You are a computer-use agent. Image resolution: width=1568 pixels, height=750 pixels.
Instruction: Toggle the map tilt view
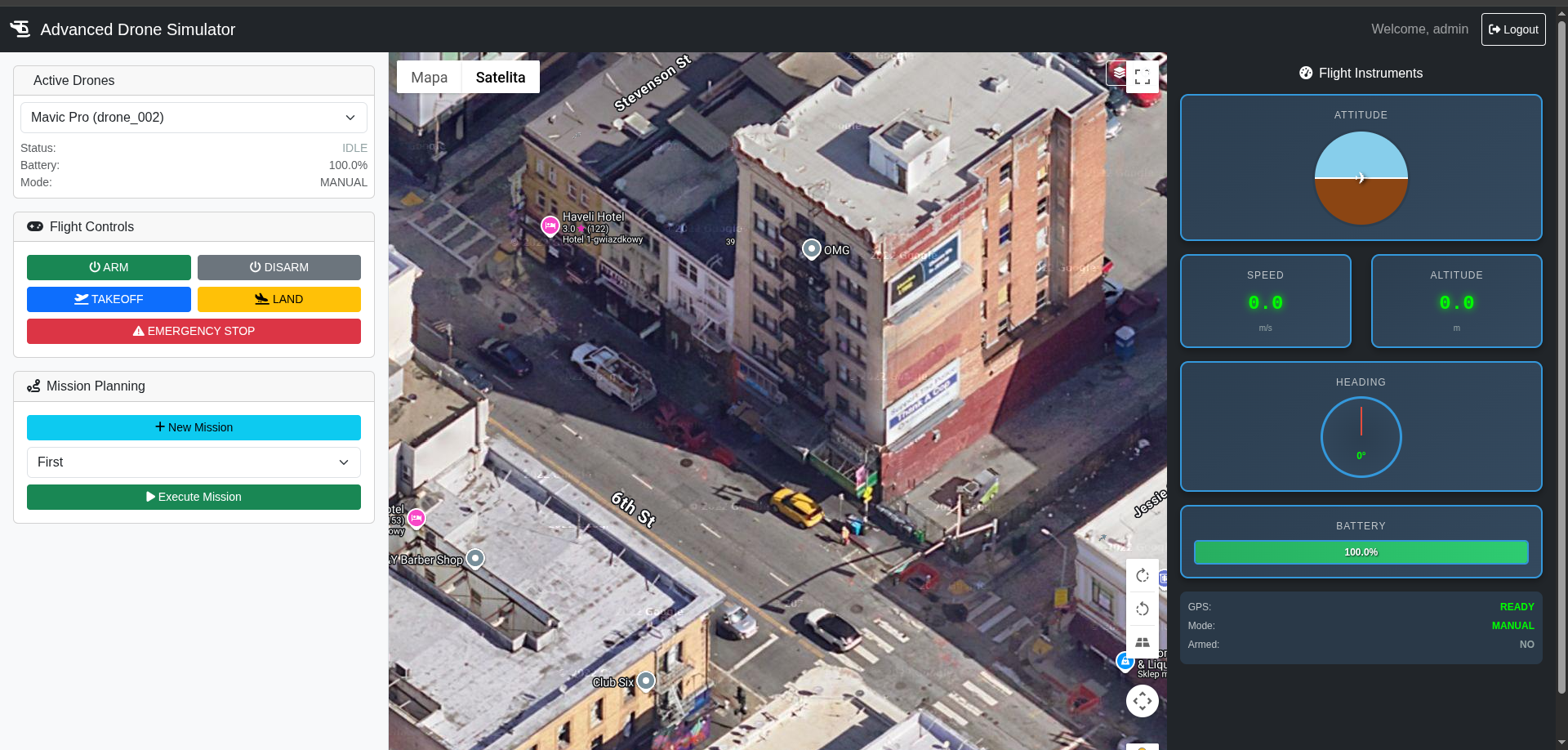pyautogui.click(x=1142, y=642)
